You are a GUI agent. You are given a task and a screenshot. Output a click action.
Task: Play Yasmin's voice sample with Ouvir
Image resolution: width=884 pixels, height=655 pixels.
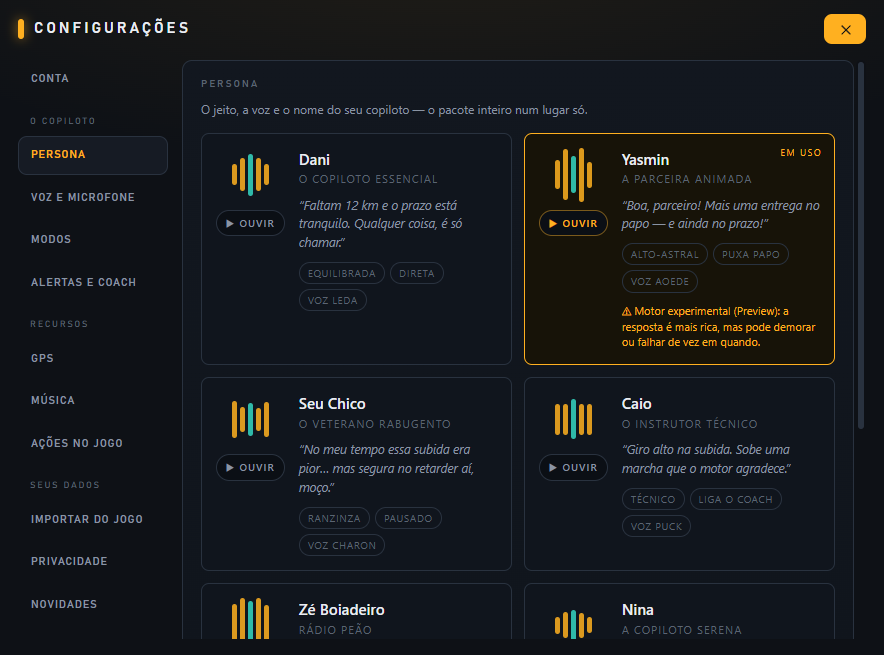point(573,223)
